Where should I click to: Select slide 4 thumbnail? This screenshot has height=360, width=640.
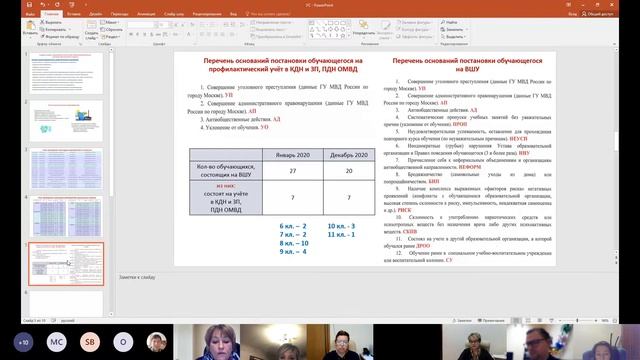(x=66, y=216)
